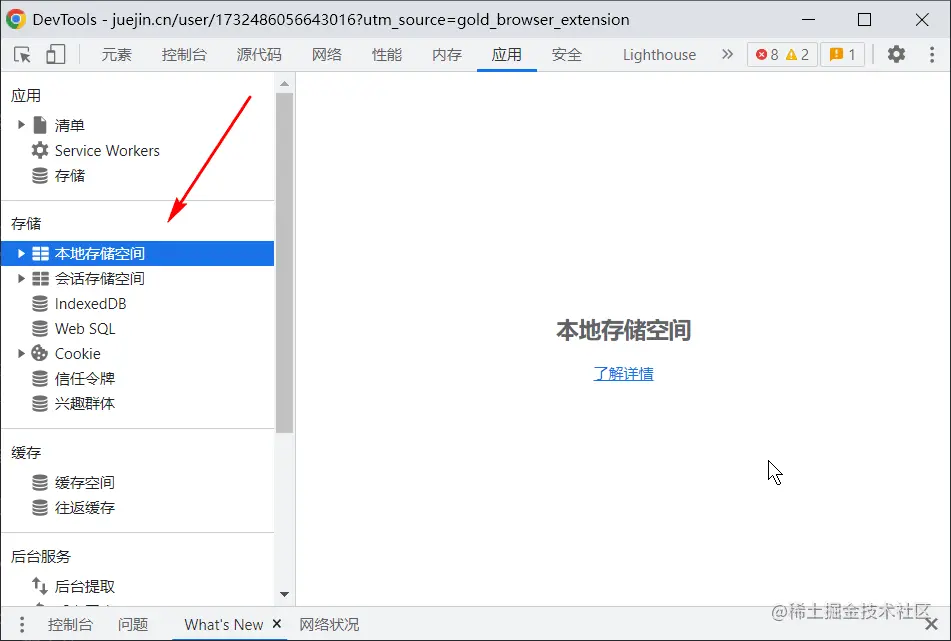Click the 兴趣群体 database icon
The height and width of the screenshot is (641, 951).
40,403
